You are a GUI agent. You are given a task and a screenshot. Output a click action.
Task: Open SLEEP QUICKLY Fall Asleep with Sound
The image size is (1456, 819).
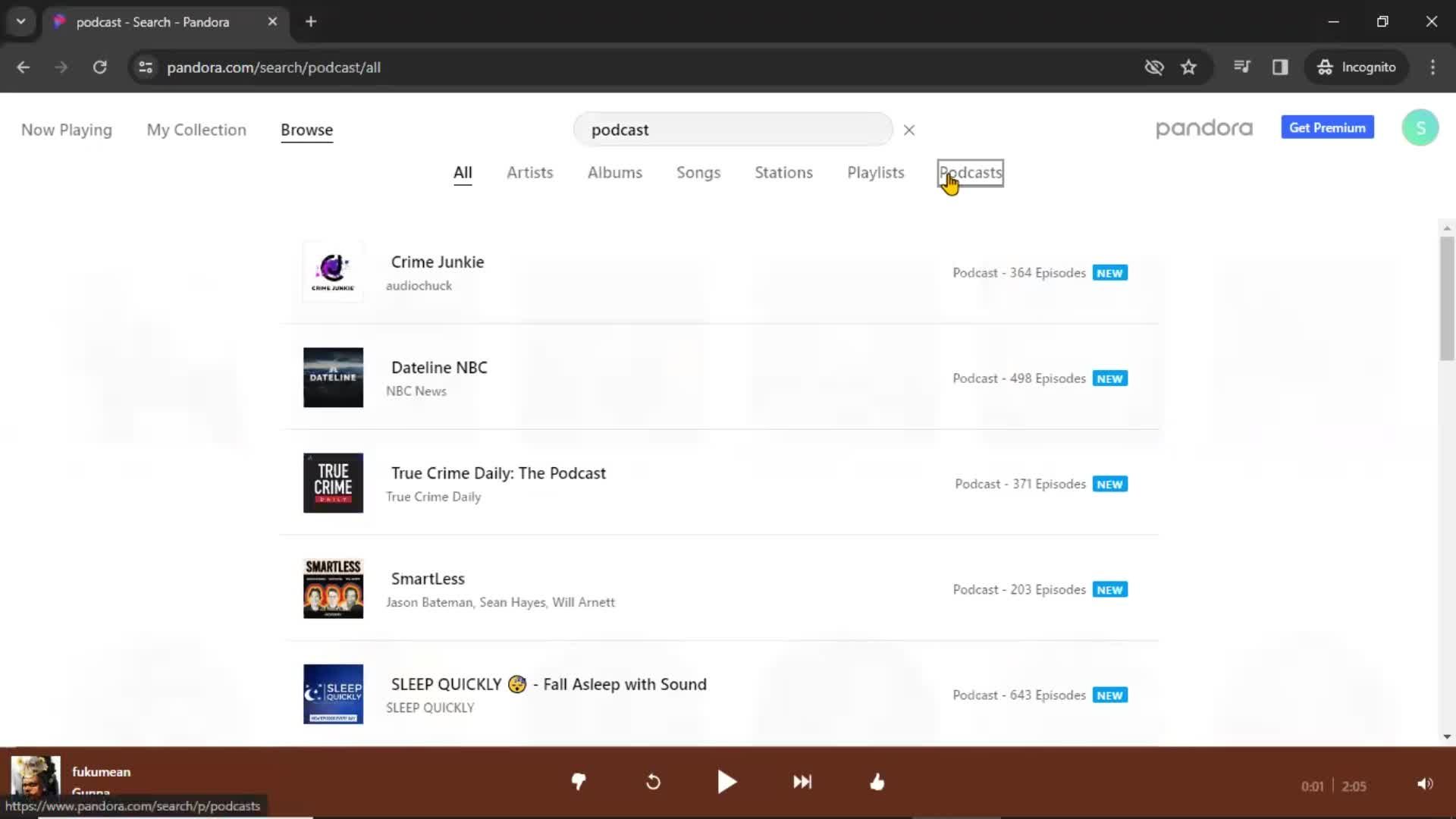click(548, 684)
